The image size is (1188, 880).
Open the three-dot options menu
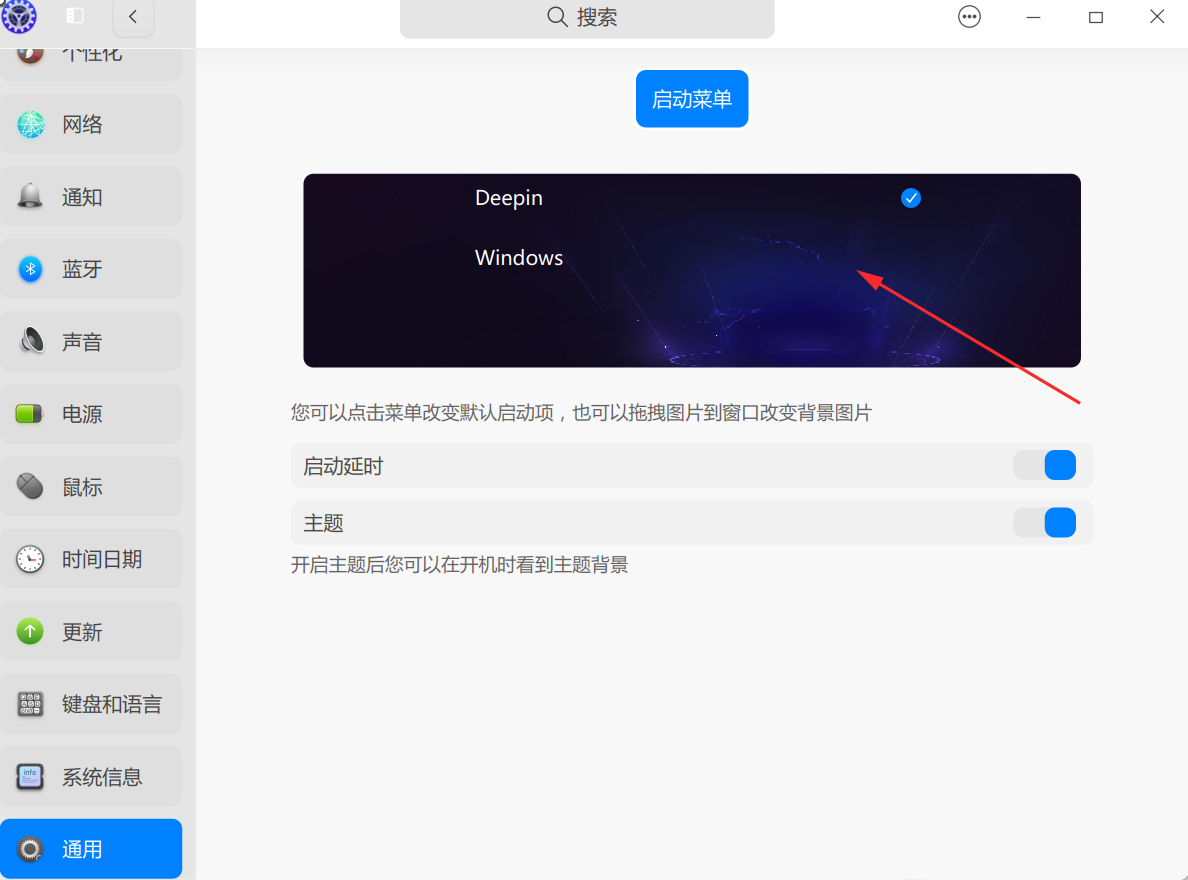coord(969,17)
